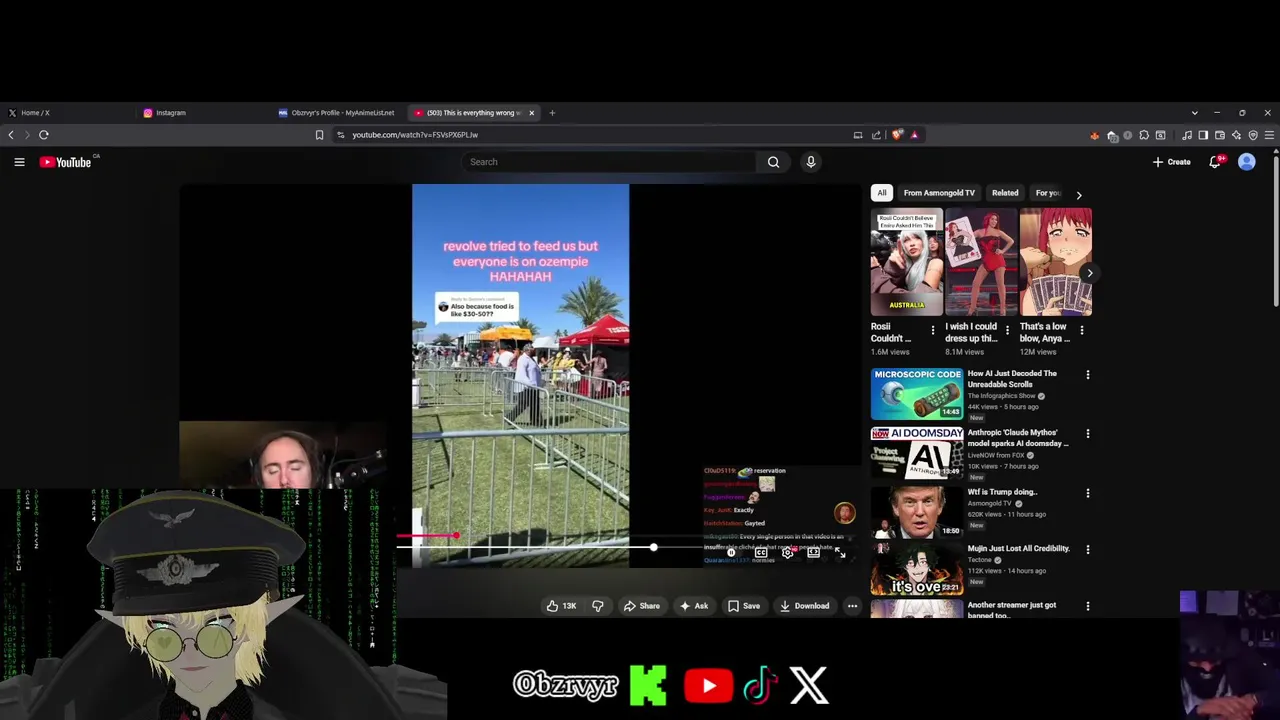Pause the YouTube video

coord(731,552)
